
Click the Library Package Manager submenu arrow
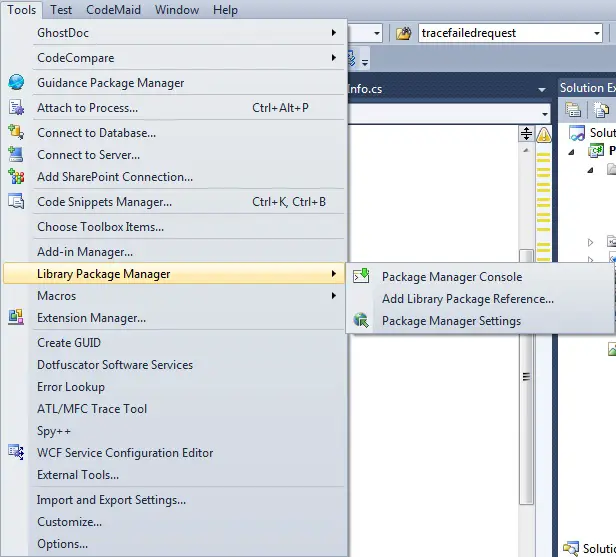coord(334,273)
